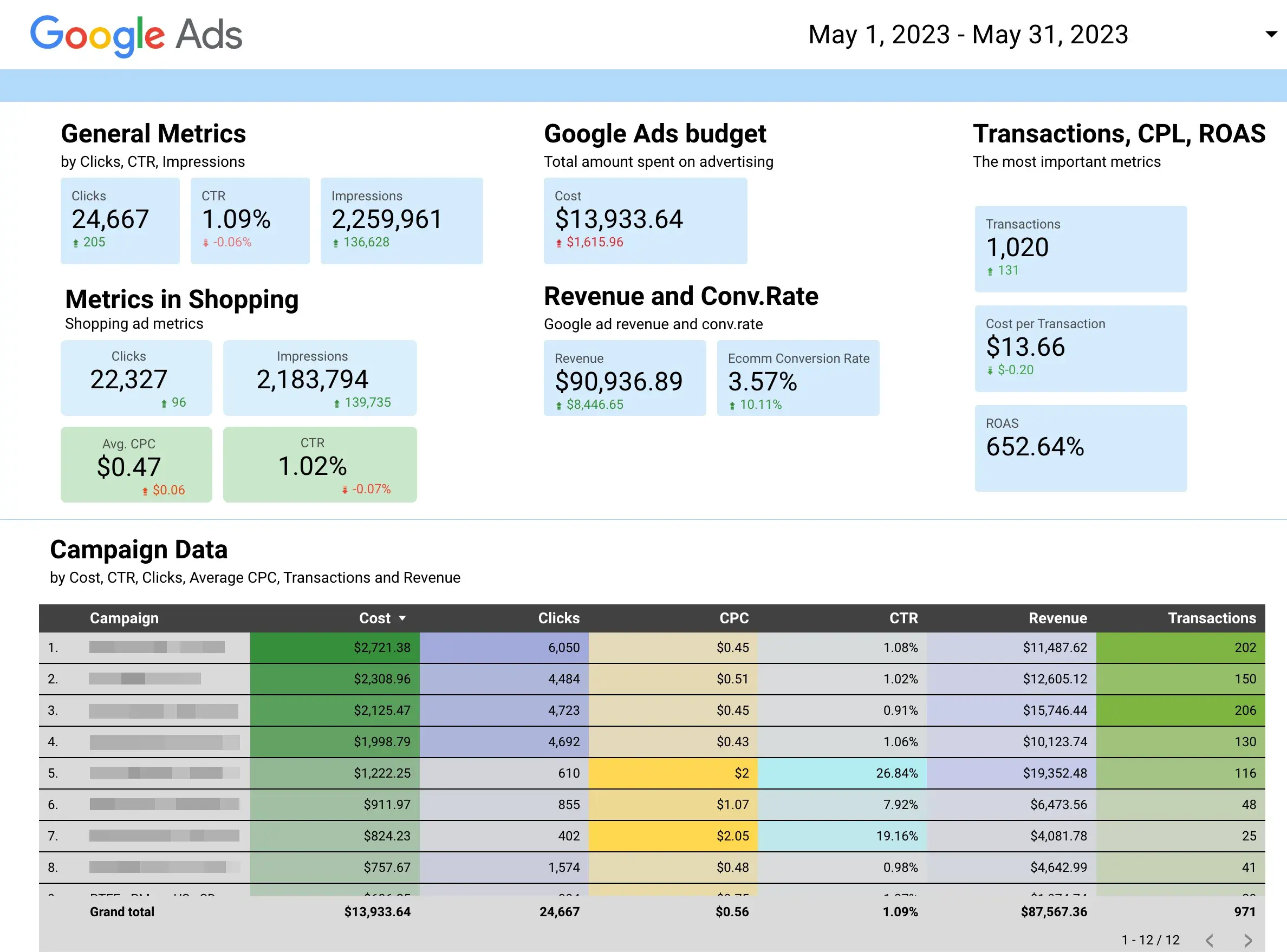
Task: Click the sort arrow on the Cost column
Action: tap(402, 618)
